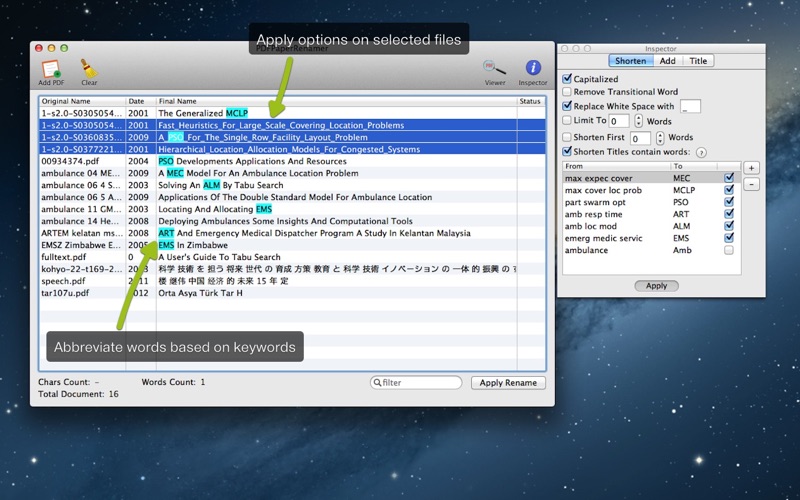800x500 pixels.
Task: Enable Remove Transitional Word checkbox
Action: (567, 91)
